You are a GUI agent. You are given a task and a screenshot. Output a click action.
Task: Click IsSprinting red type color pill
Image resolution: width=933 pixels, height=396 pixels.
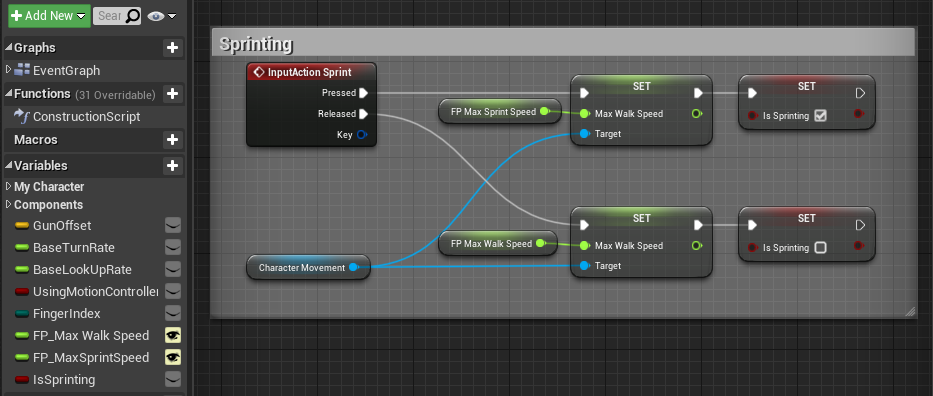tap(22, 380)
